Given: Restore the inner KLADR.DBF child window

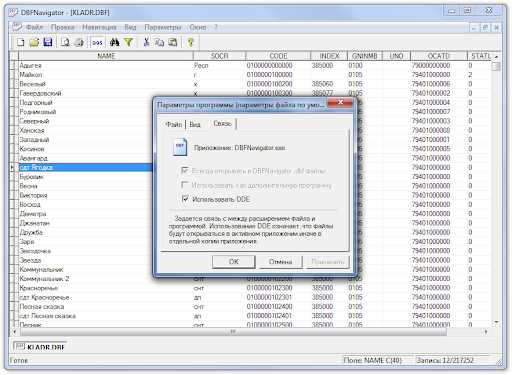Looking at the screenshot, I should click(485, 27).
